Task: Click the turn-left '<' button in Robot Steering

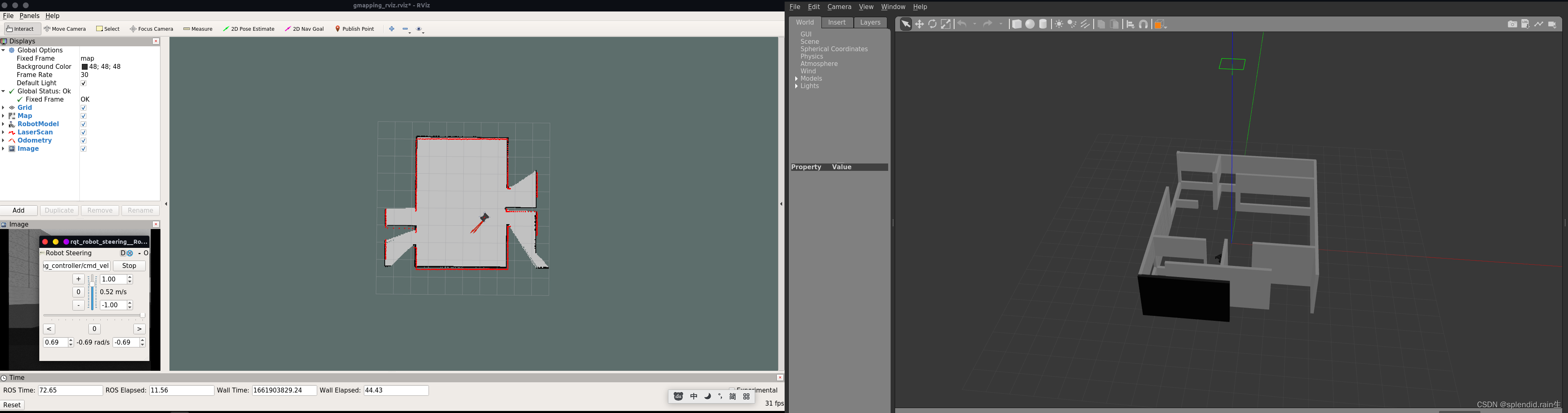Action: pyautogui.click(x=49, y=329)
